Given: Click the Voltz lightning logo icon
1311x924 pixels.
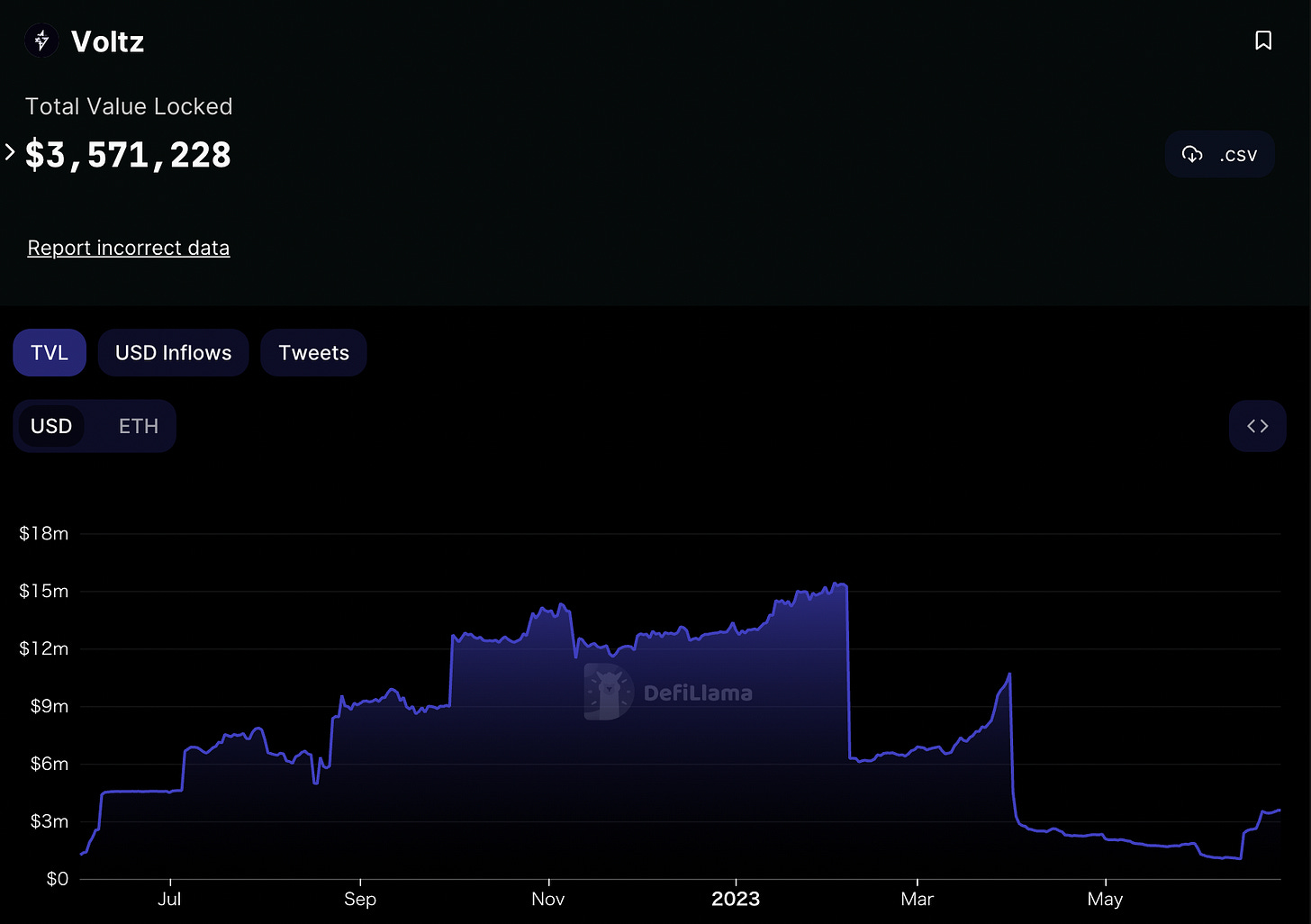Looking at the screenshot, I should click(41, 41).
